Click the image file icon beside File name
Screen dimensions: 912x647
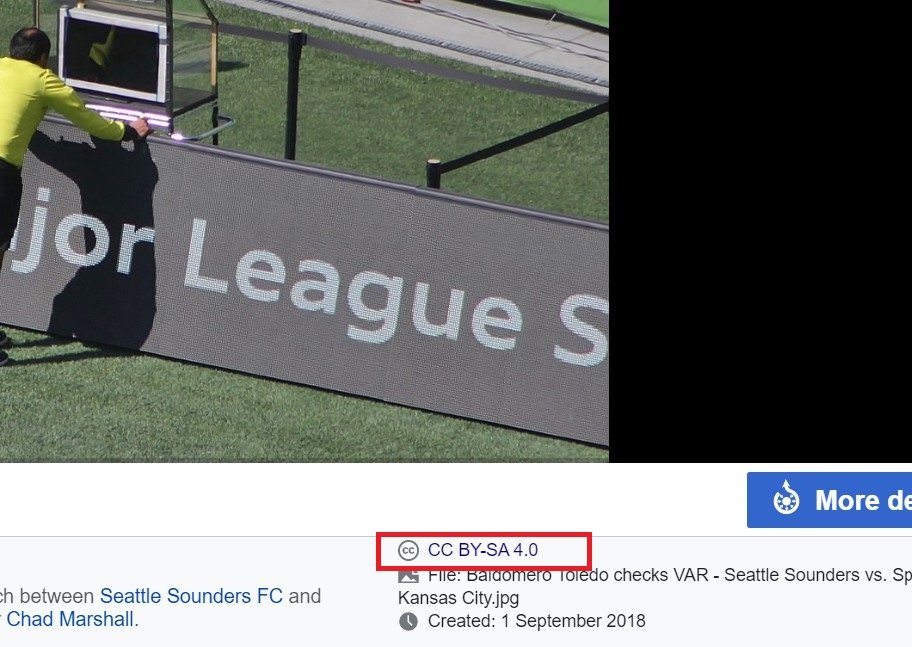pos(408,576)
